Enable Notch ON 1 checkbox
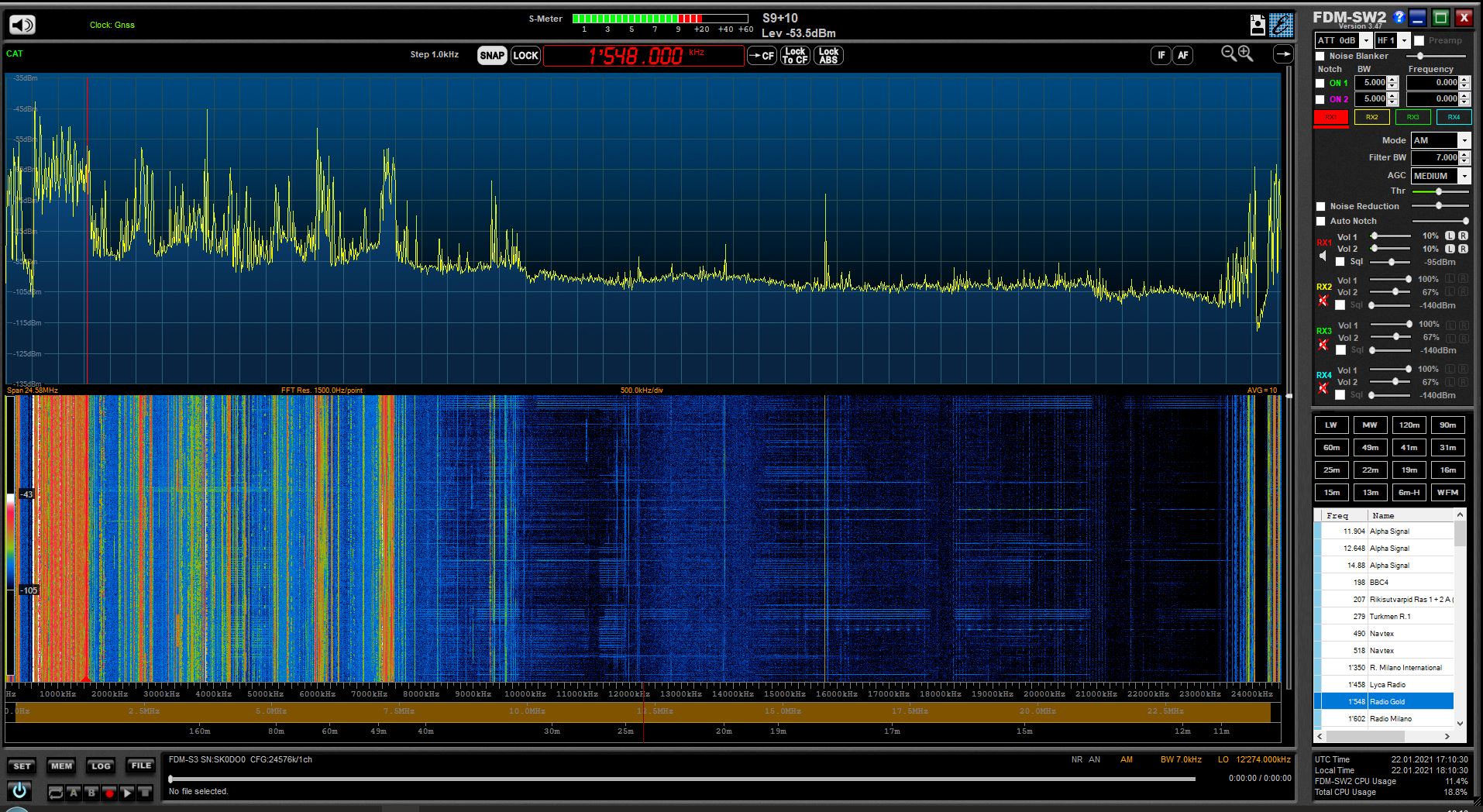 pos(1320,83)
